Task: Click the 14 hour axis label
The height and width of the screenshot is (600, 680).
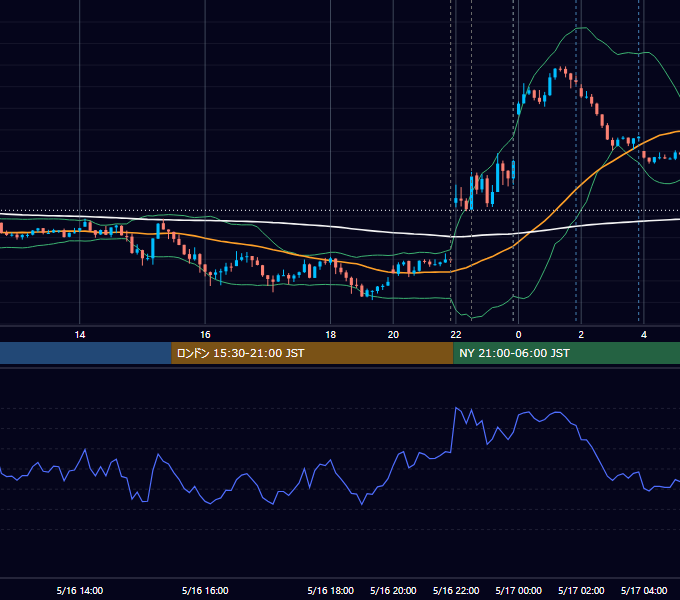Action: point(80,335)
